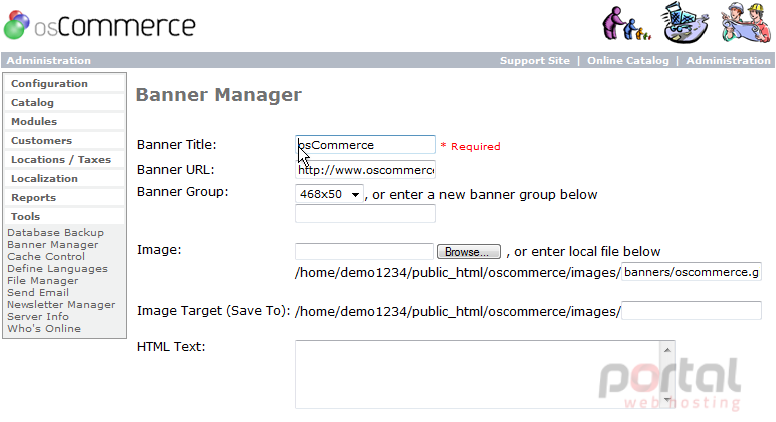This screenshot has width=776, height=422.
Task: Open the Administration workers icon
Action: click(x=746, y=22)
